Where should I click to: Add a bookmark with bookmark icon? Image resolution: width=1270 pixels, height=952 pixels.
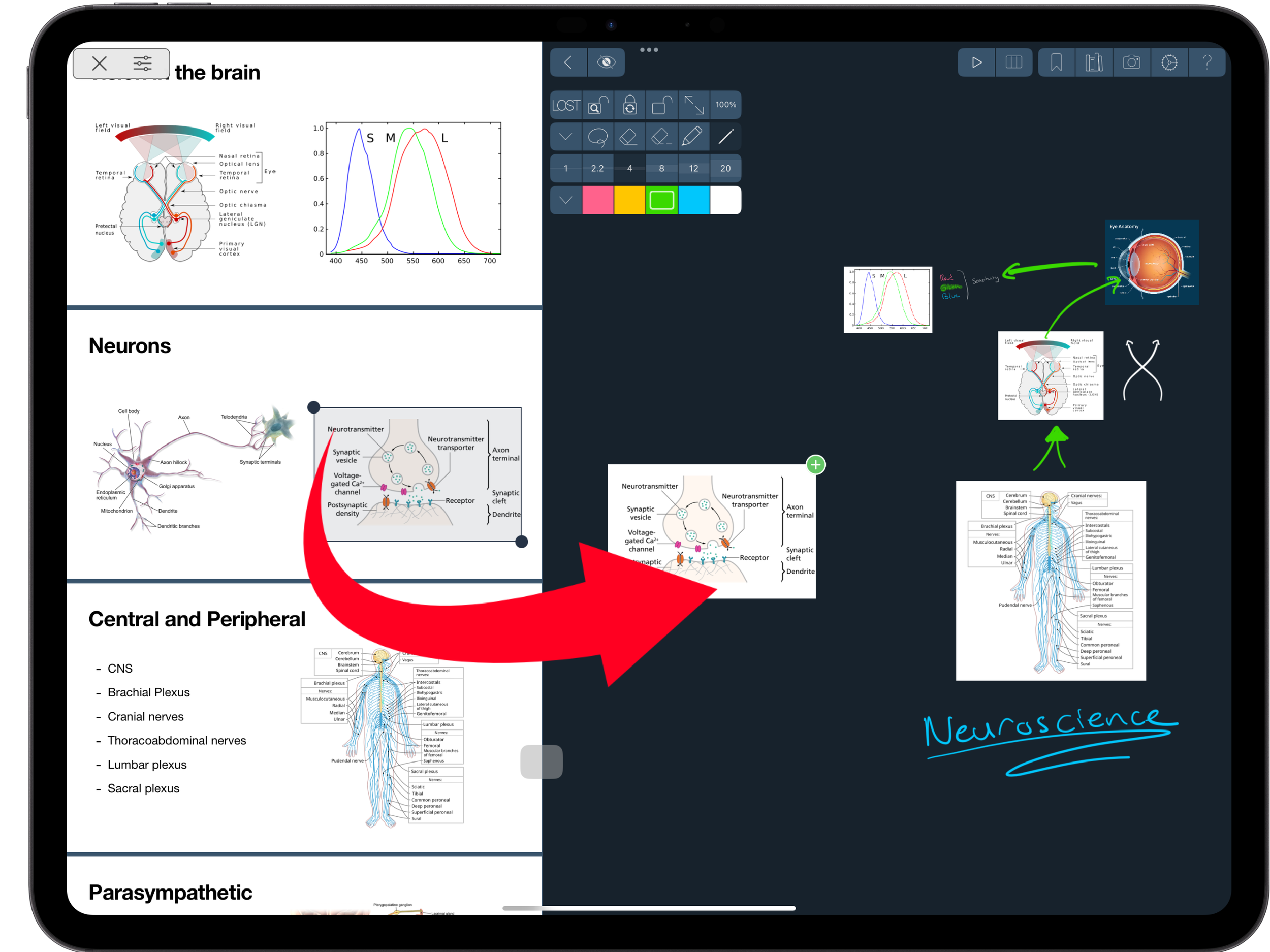pos(1056,62)
